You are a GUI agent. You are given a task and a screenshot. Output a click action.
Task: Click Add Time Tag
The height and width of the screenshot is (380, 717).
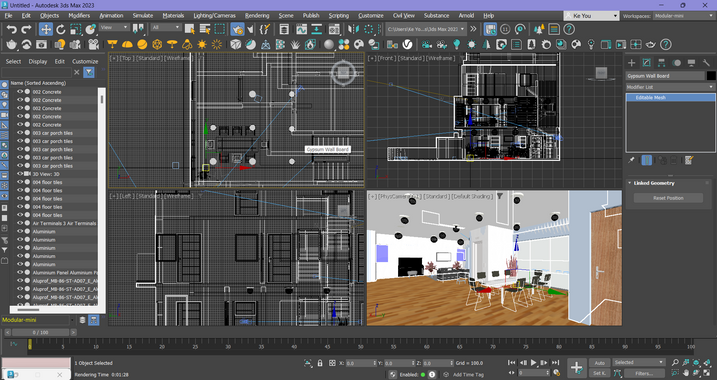pyautogui.click(x=468, y=375)
